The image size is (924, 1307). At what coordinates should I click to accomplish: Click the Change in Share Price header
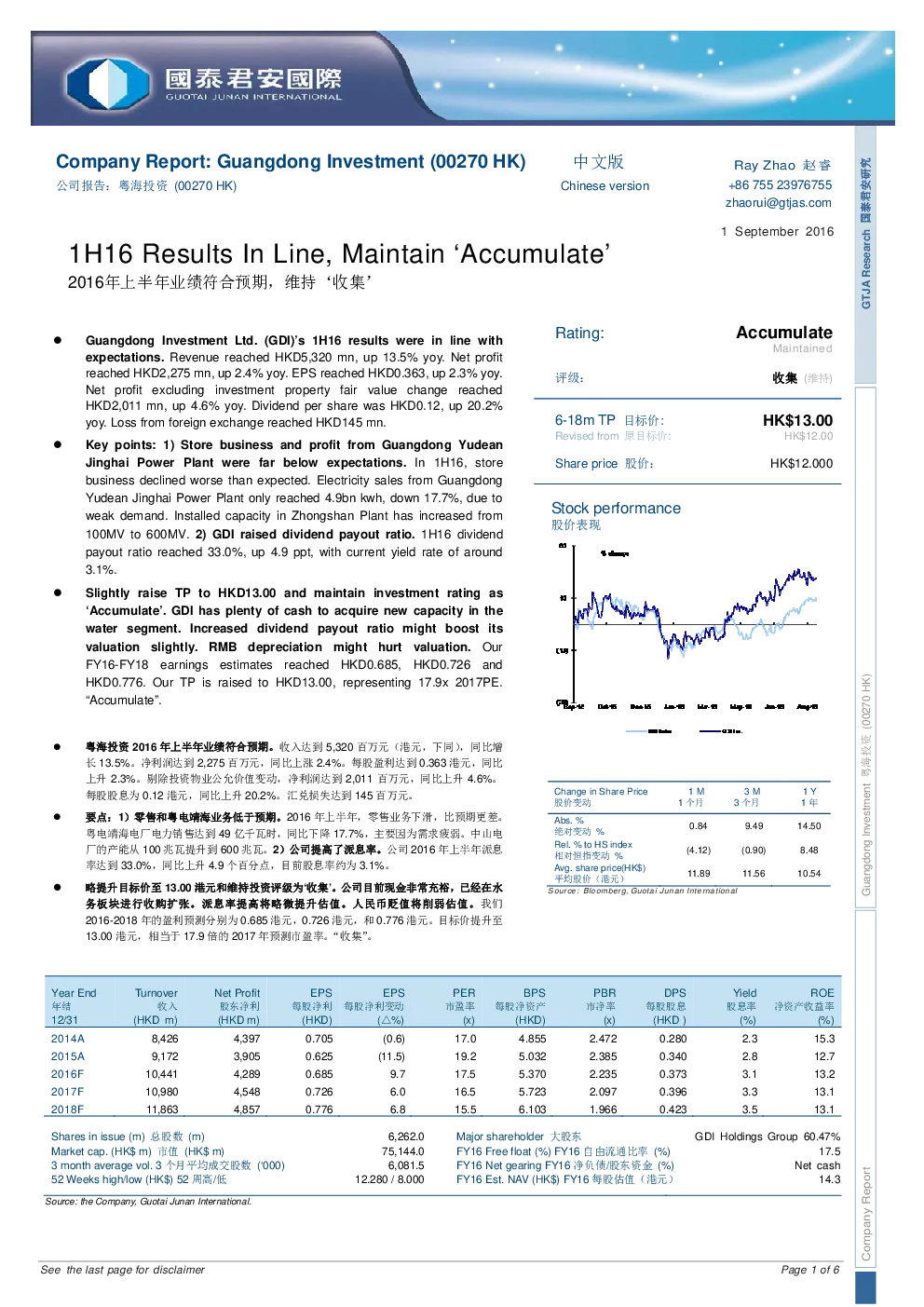(601, 791)
